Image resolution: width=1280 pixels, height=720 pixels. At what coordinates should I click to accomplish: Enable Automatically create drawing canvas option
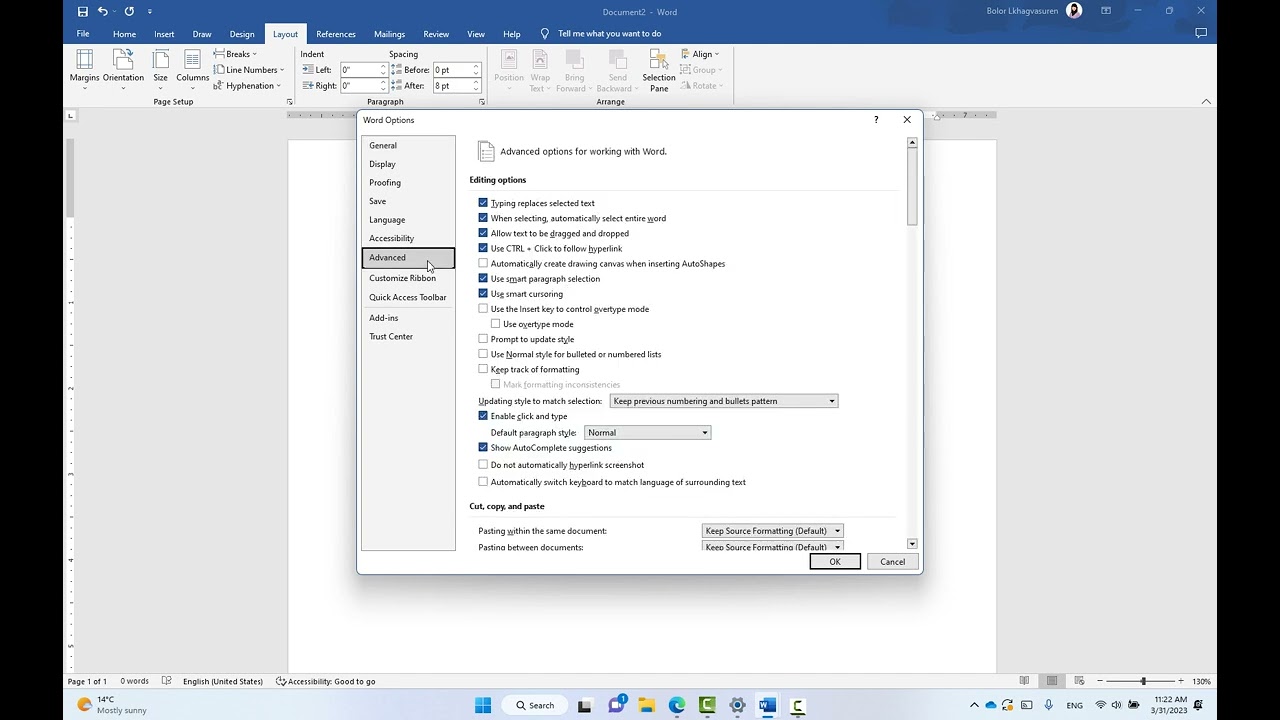tap(483, 264)
